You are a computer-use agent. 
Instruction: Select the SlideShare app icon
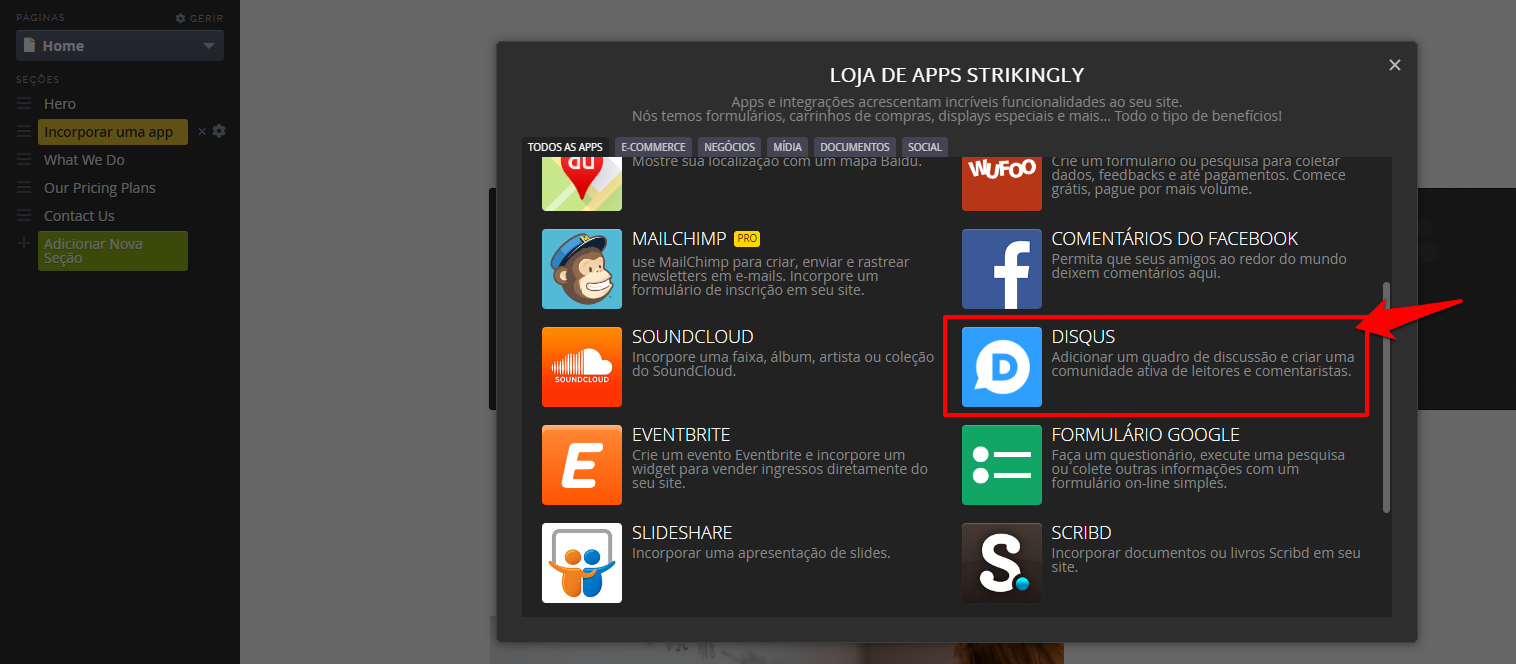tap(582, 563)
